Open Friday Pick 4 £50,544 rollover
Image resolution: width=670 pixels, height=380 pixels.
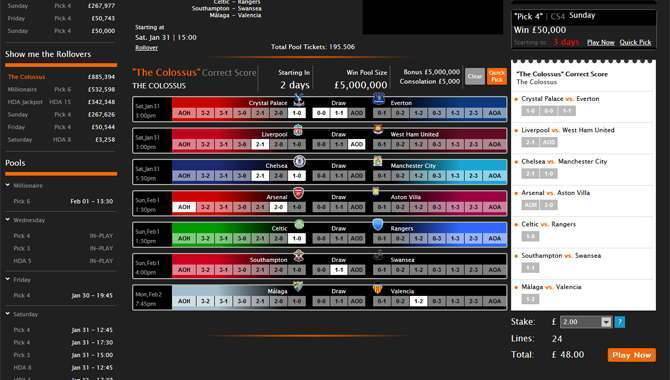pos(61,127)
